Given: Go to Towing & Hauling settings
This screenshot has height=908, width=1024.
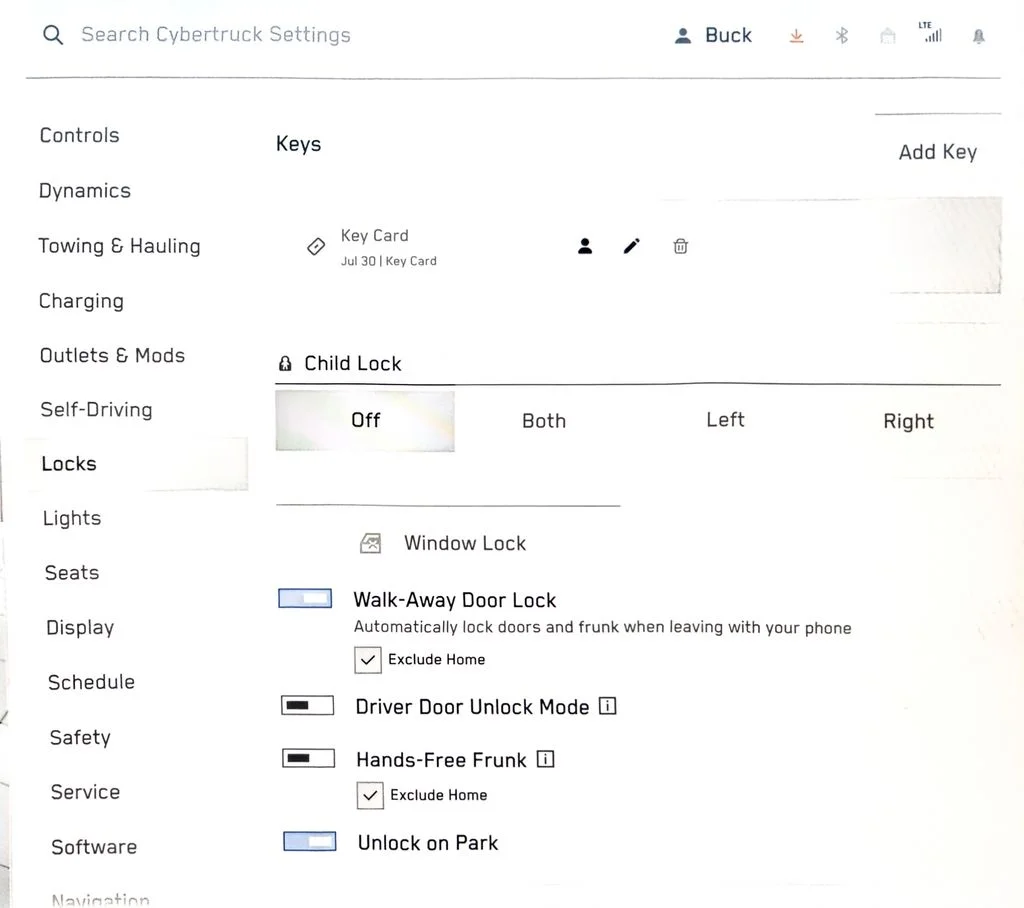Looking at the screenshot, I should click(120, 246).
